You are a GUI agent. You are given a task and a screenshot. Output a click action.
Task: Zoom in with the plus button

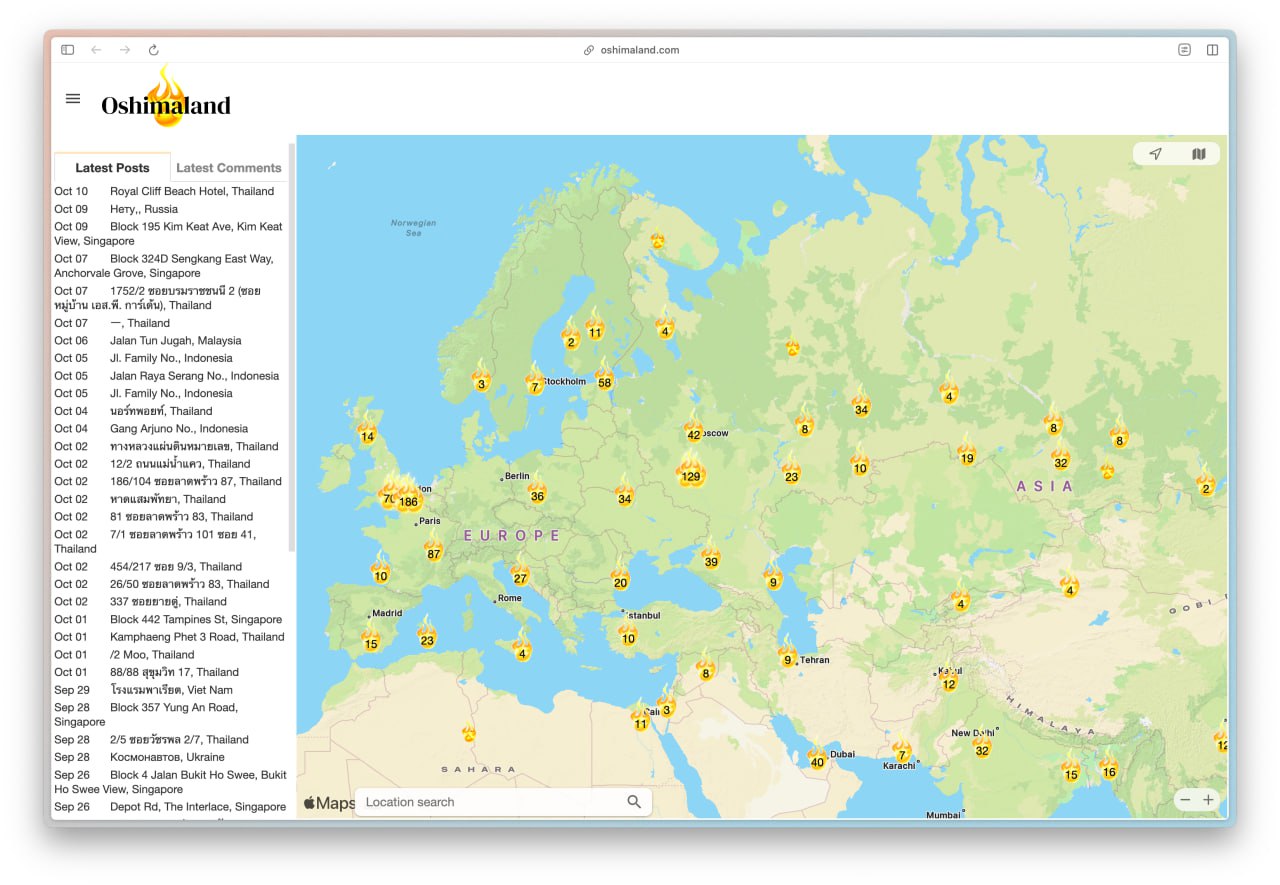tap(1208, 800)
